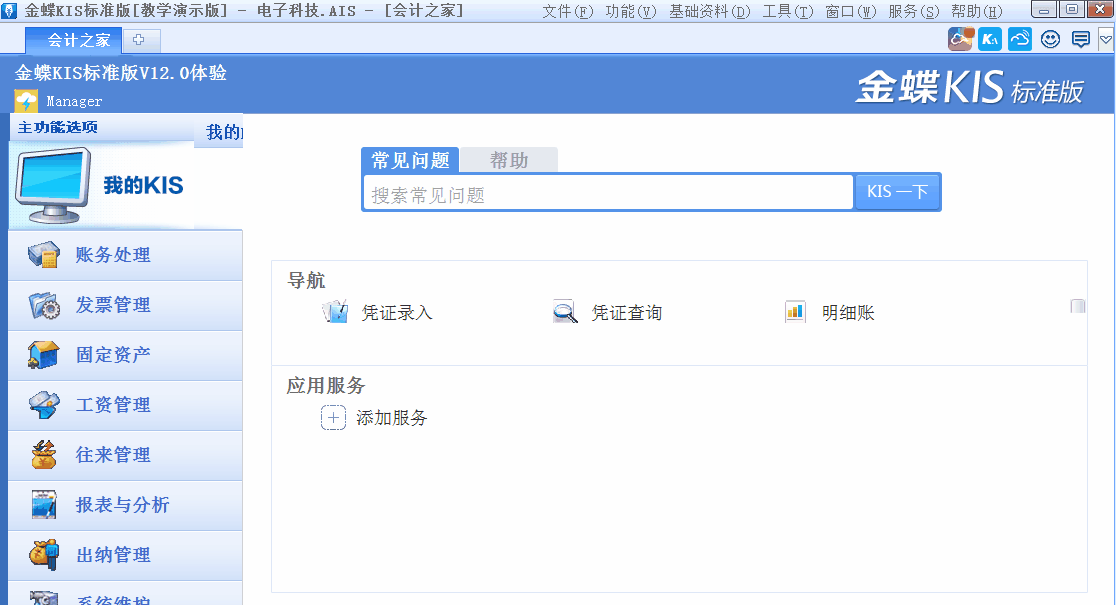The height and width of the screenshot is (605, 1116).
Task: Click the 明细账 link text
Action: point(848,312)
